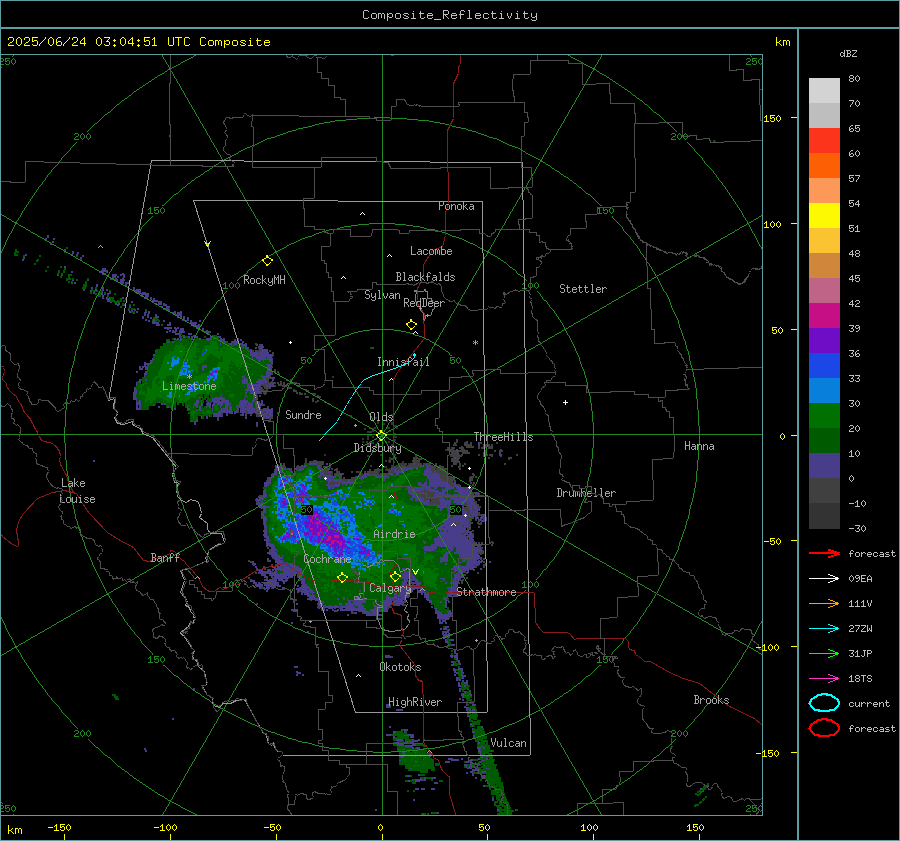Click the Hanna label
Viewport: 900px width, 841px height.
click(x=699, y=446)
